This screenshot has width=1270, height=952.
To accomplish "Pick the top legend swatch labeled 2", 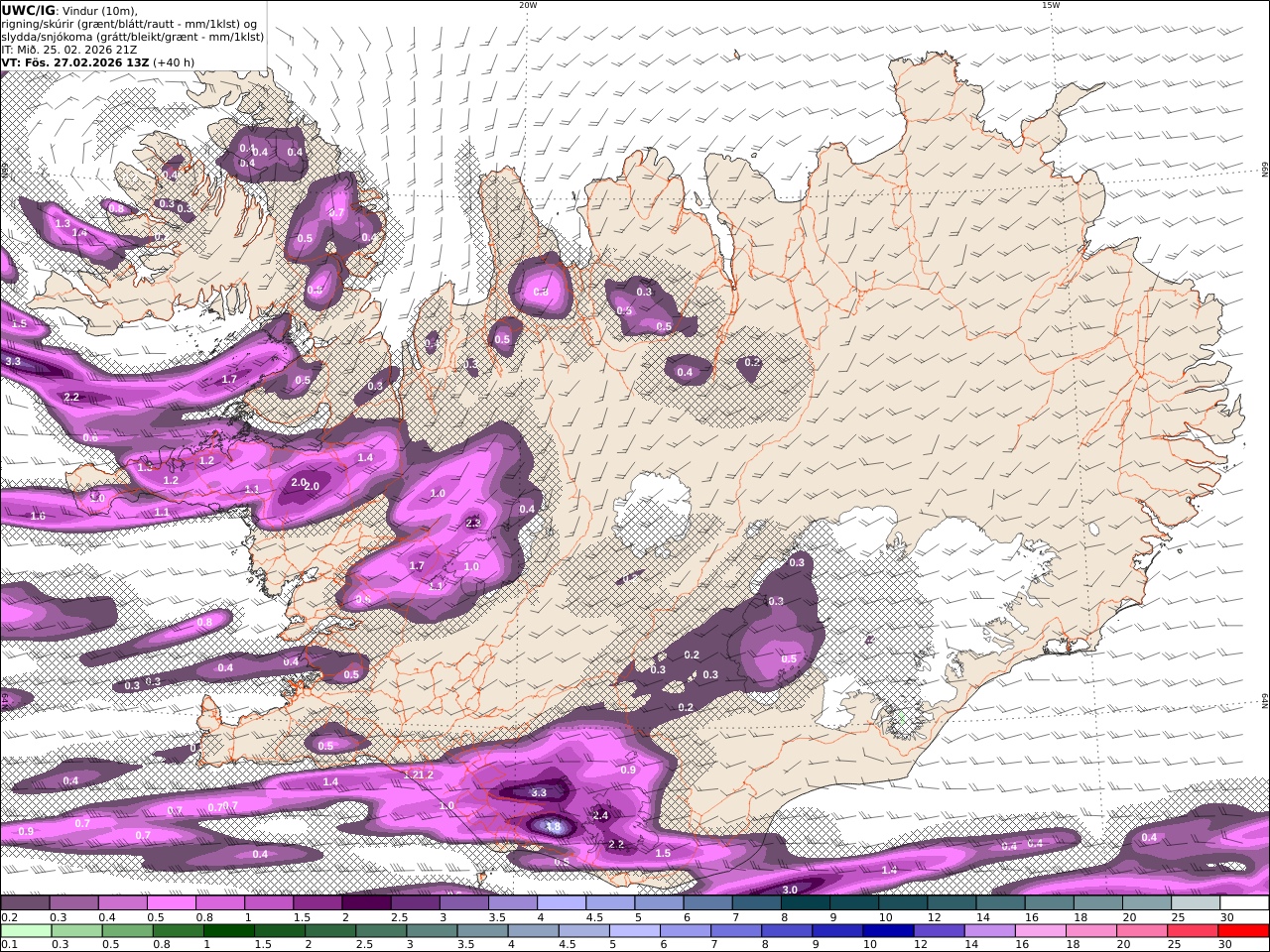I will tap(366, 902).
